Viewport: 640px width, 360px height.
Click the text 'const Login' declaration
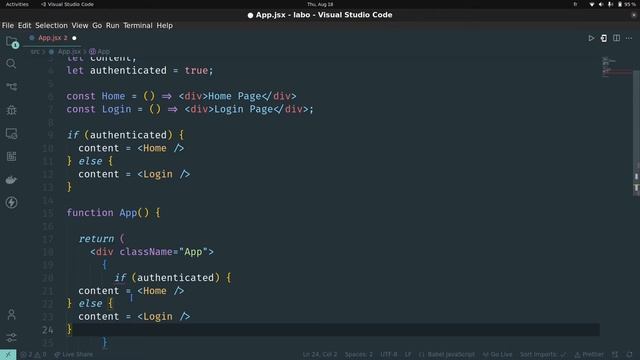coord(99,109)
